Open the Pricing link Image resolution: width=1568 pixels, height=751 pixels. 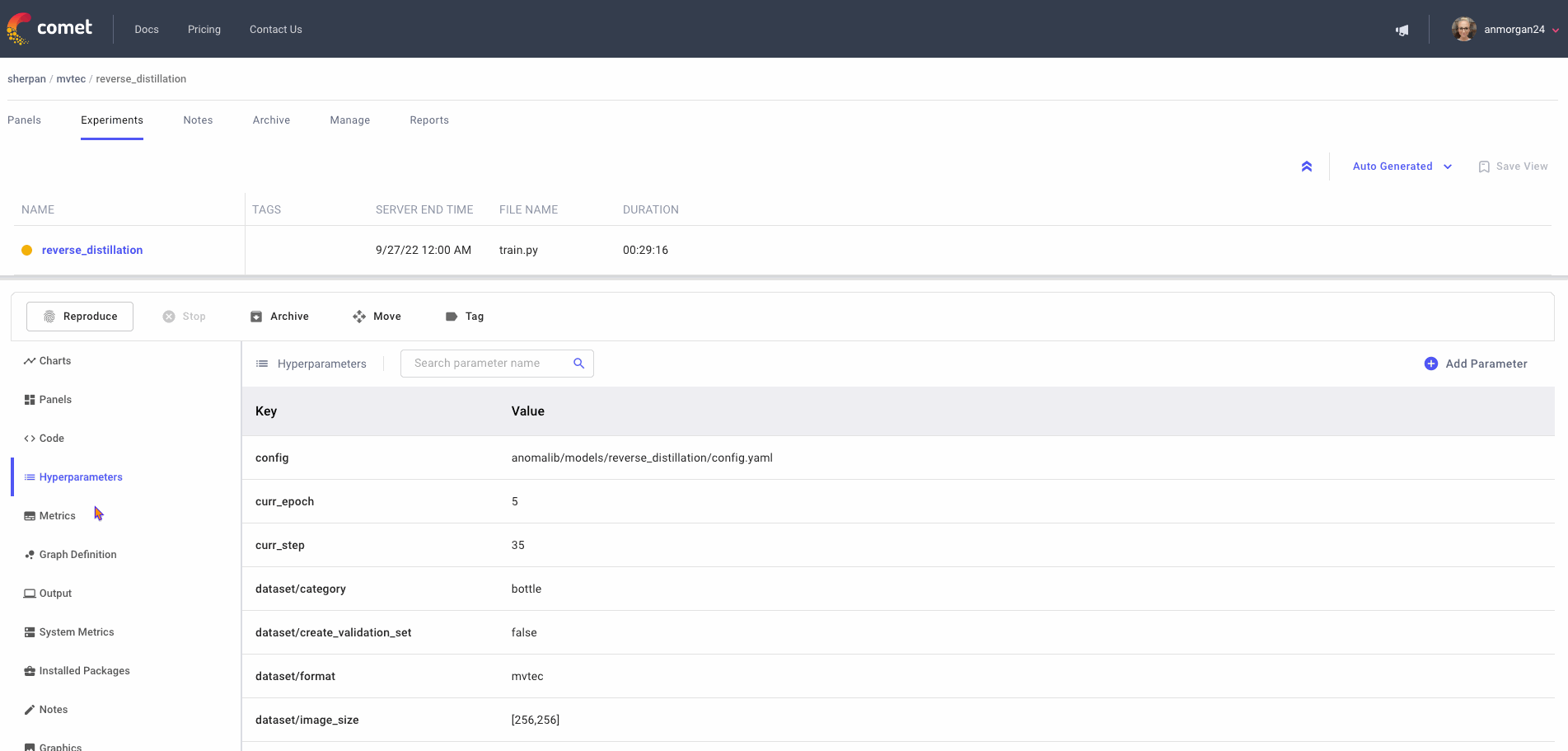coord(204,30)
